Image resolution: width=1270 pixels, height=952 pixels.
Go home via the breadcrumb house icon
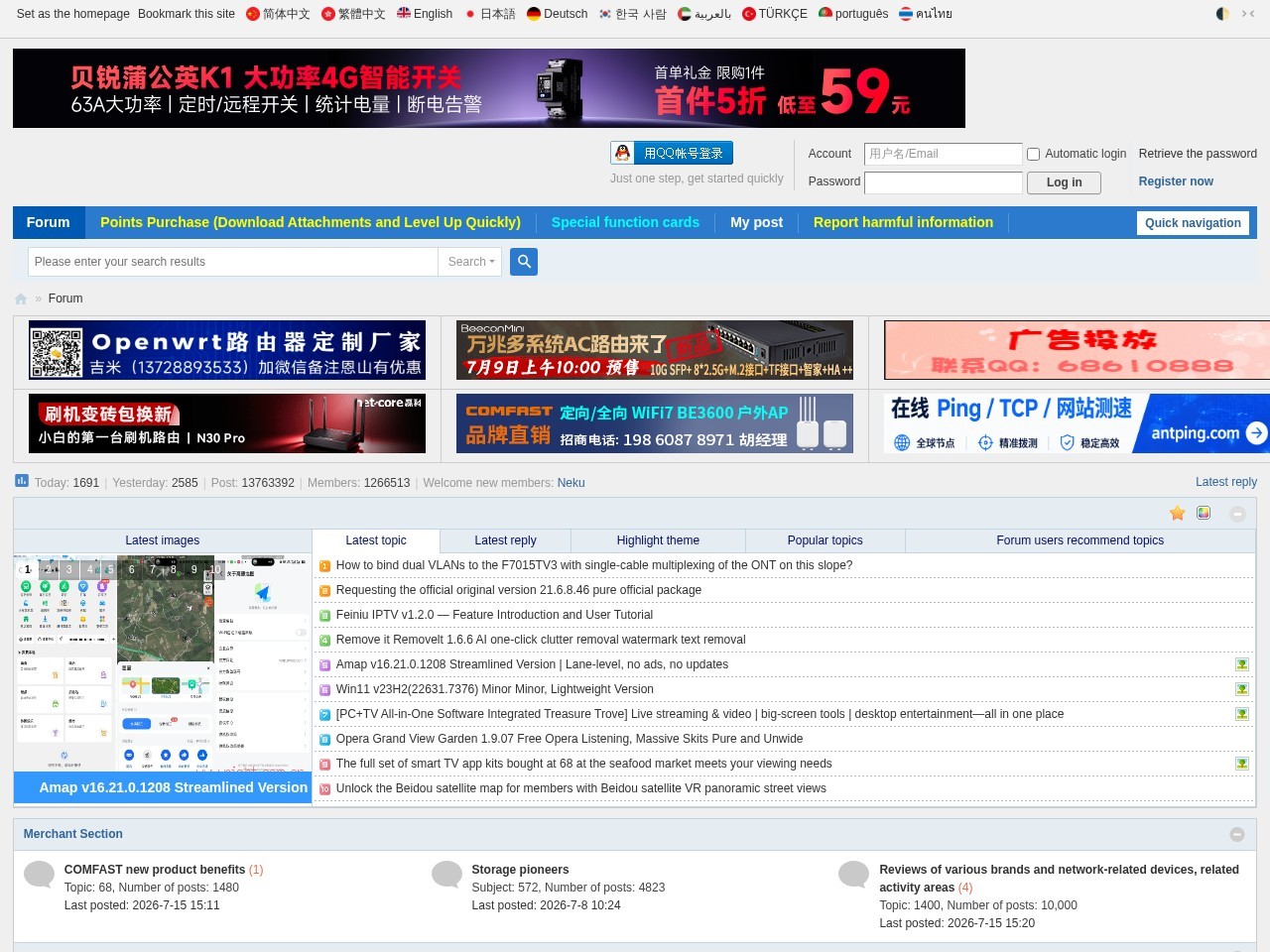(x=21, y=298)
